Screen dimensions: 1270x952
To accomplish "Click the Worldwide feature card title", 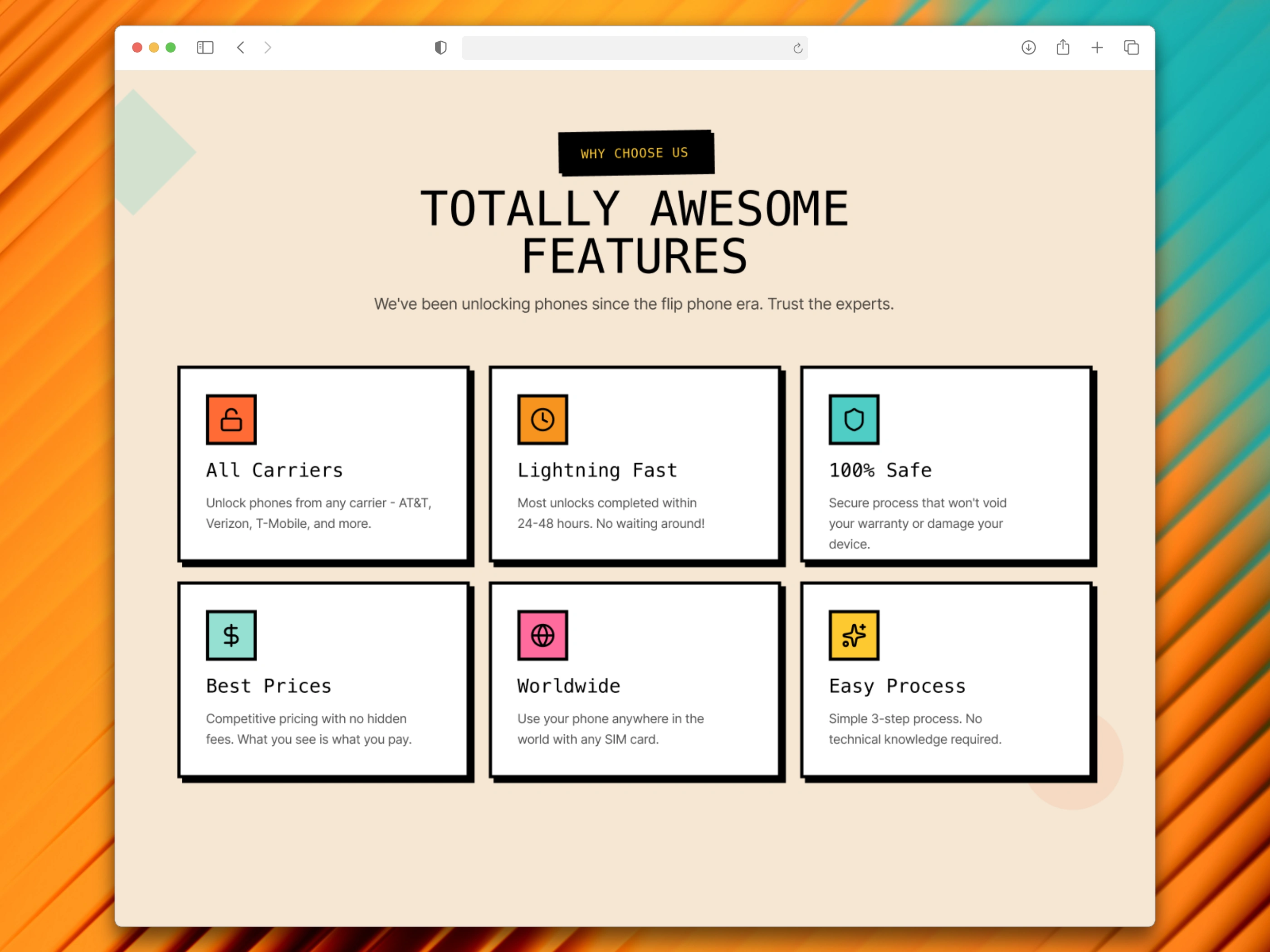I will [x=568, y=686].
